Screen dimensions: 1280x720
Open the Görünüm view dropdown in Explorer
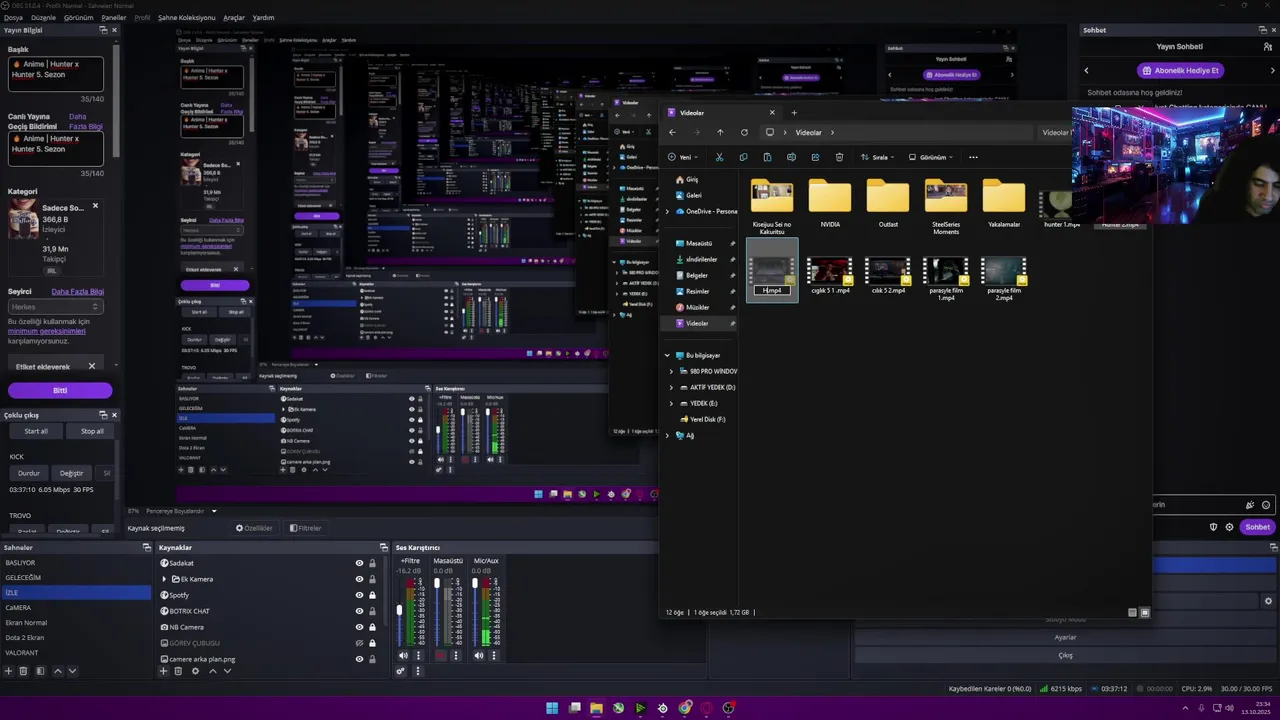[x=931, y=157]
